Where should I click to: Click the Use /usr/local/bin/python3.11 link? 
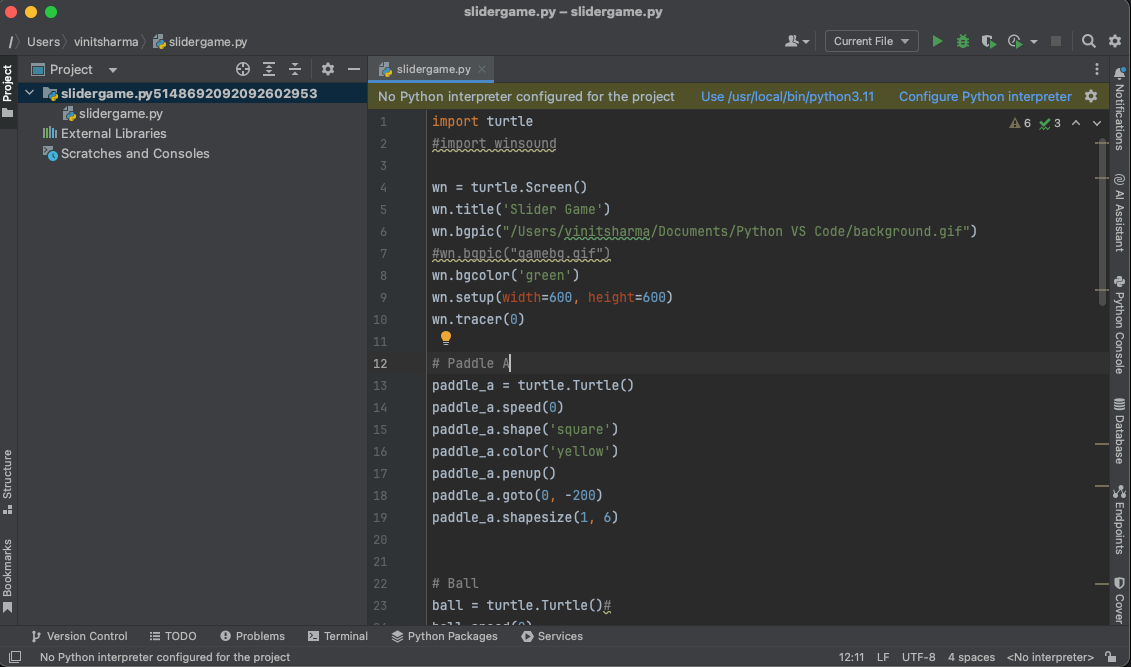(x=790, y=97)
